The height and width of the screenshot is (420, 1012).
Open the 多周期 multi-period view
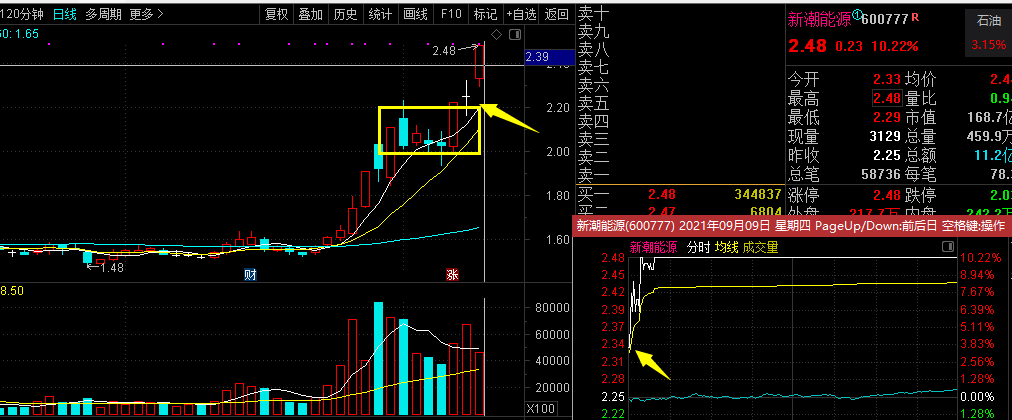point(103,14)
